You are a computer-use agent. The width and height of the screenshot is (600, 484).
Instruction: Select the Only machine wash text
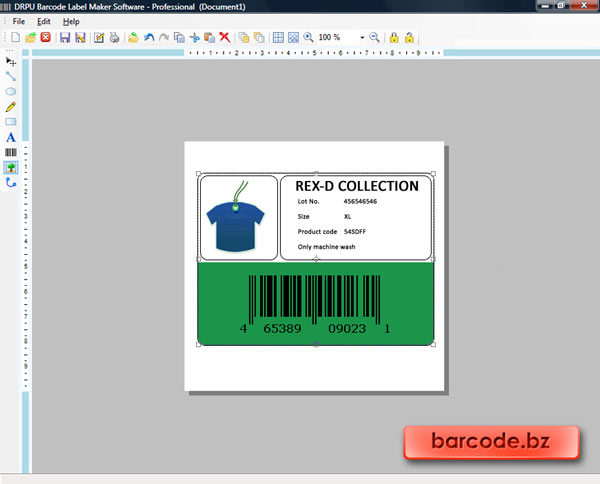tap(326, 247)
